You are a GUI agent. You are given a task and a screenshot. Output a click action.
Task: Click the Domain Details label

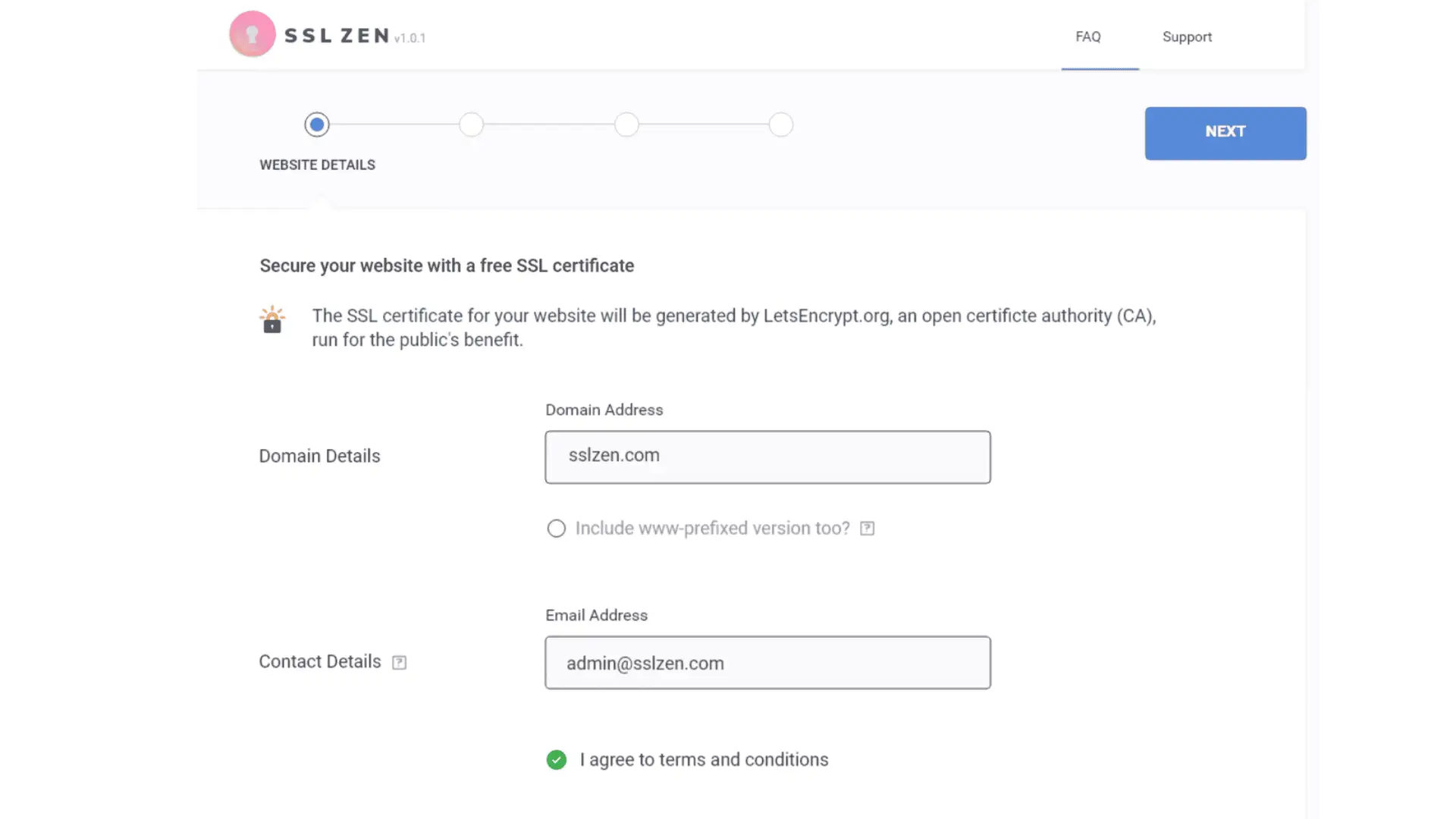tap(319, 457)
